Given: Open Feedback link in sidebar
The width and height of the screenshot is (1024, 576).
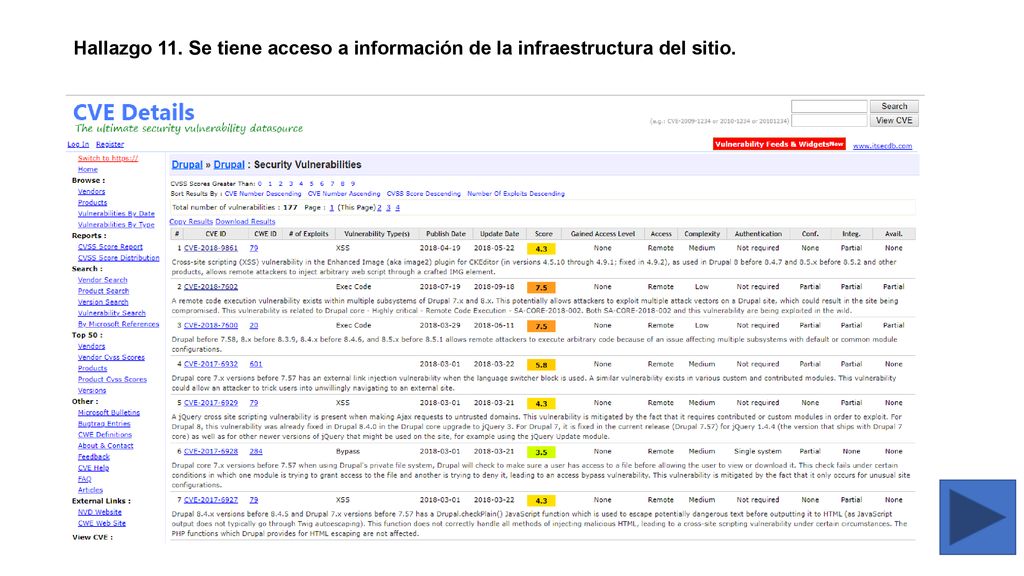Looking at the screenshot, I should [x=93, y=457].
